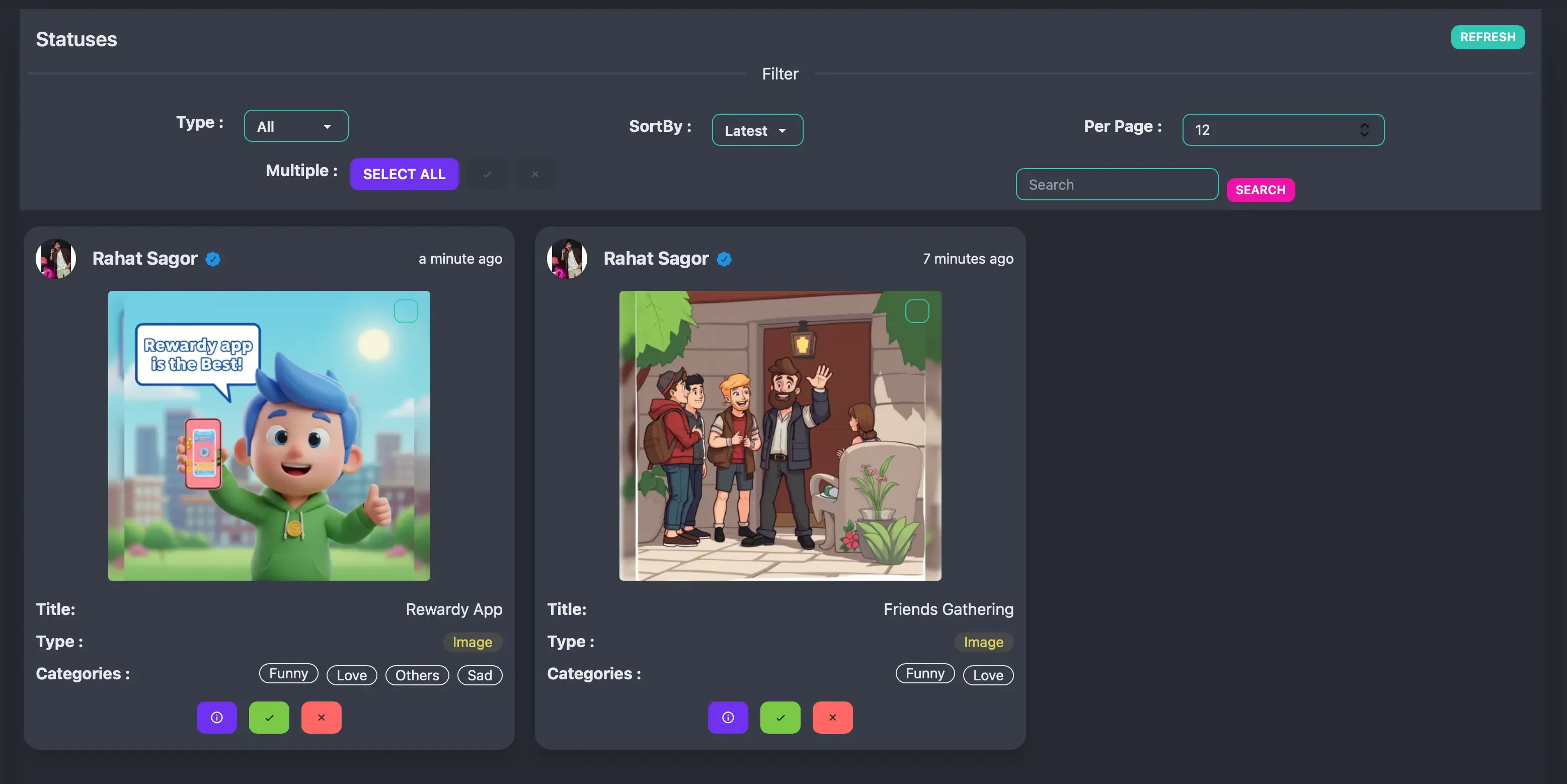
Task: Click the SELECT ALL button
Action: click(404, 174)
